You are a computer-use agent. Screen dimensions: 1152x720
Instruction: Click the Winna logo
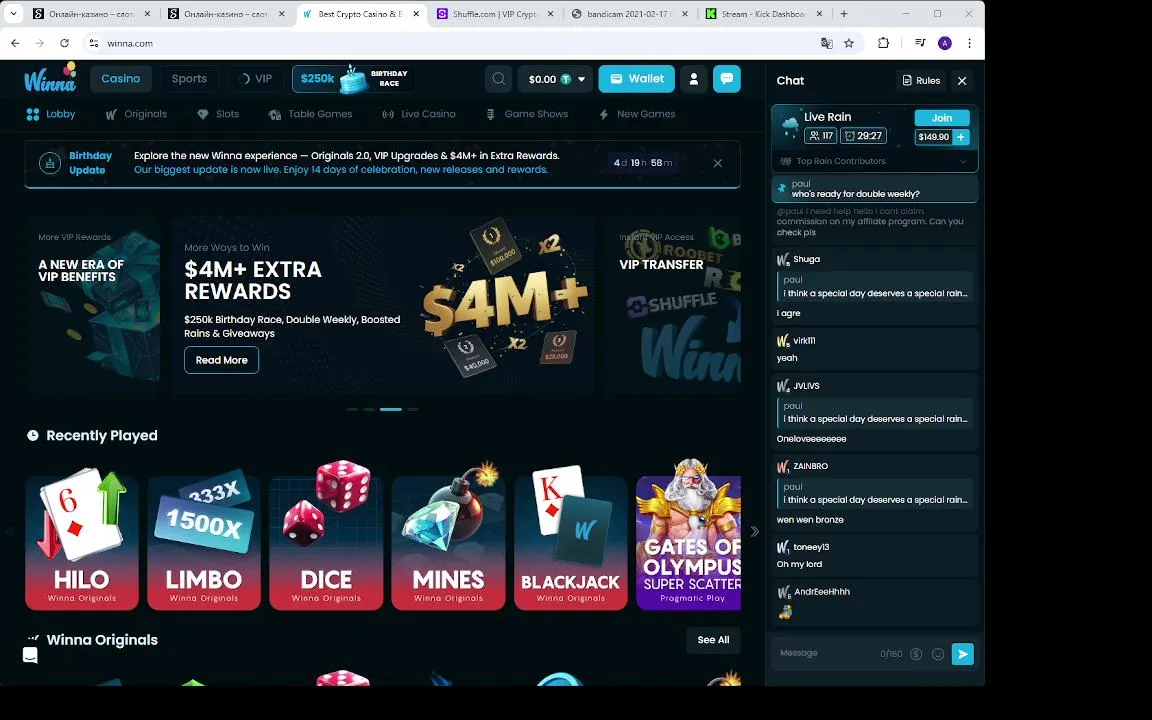(x=50, y=77)
